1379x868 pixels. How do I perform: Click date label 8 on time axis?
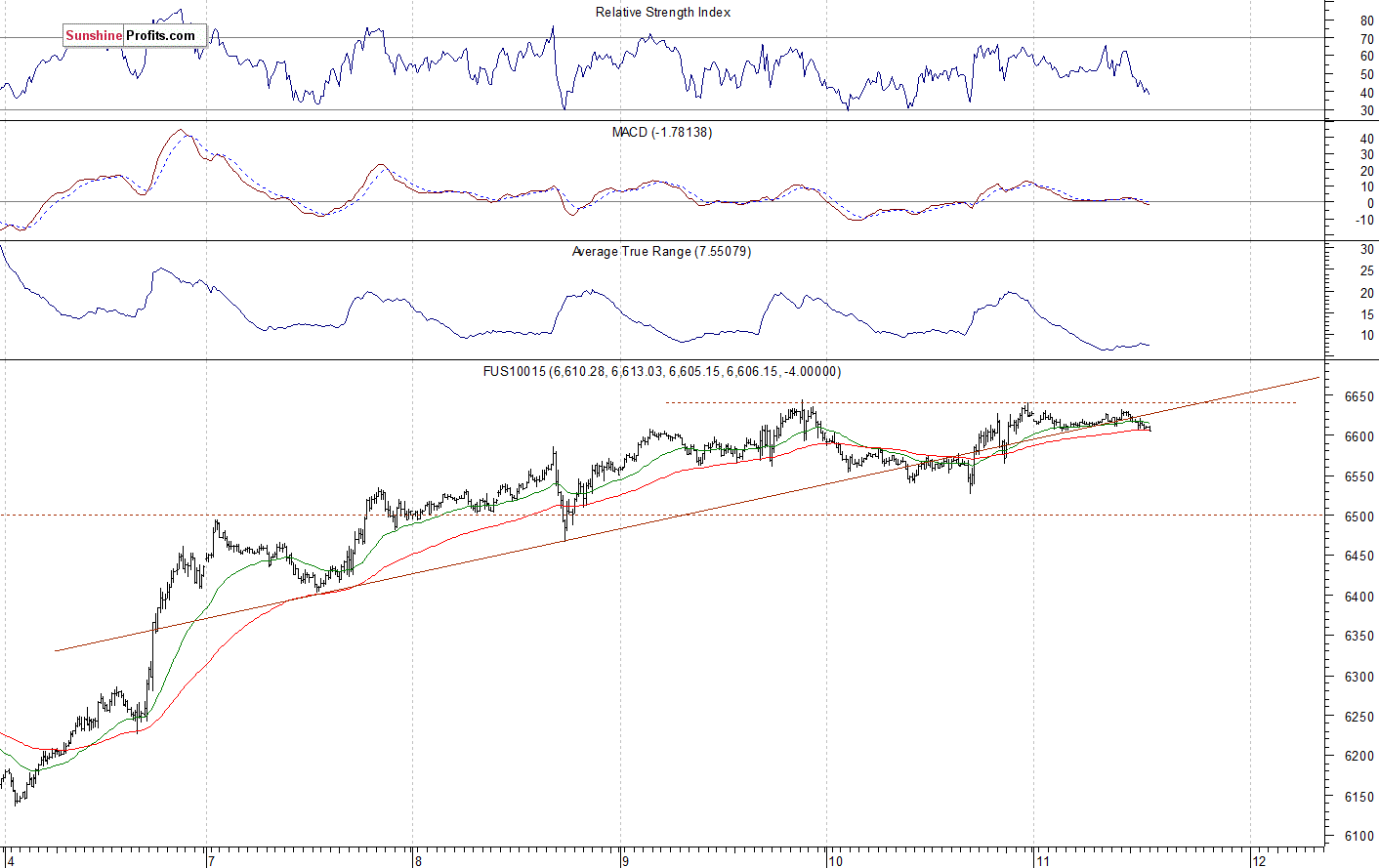(x=418, y=861)
